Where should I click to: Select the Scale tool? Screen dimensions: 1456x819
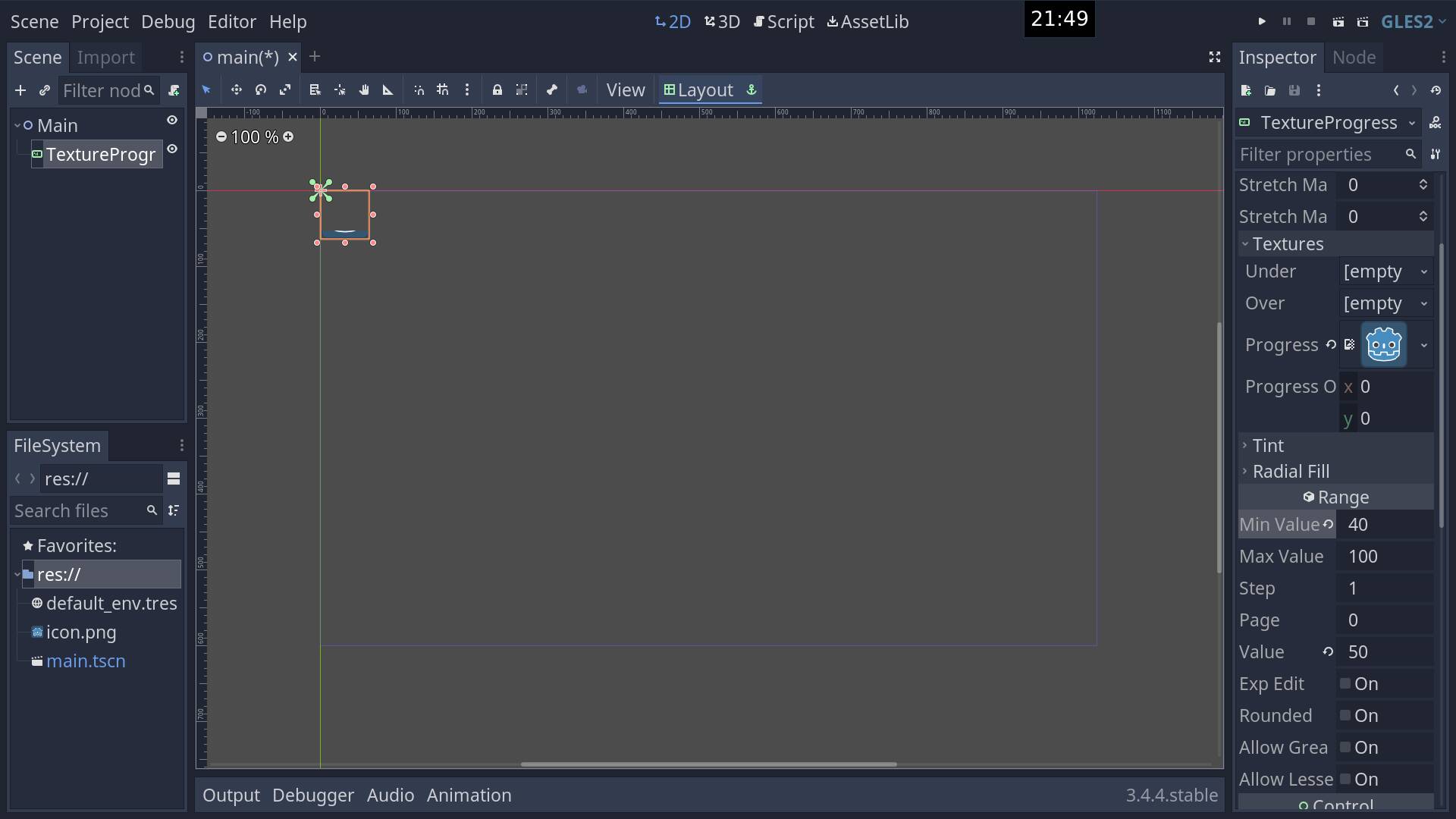point(285,89)
